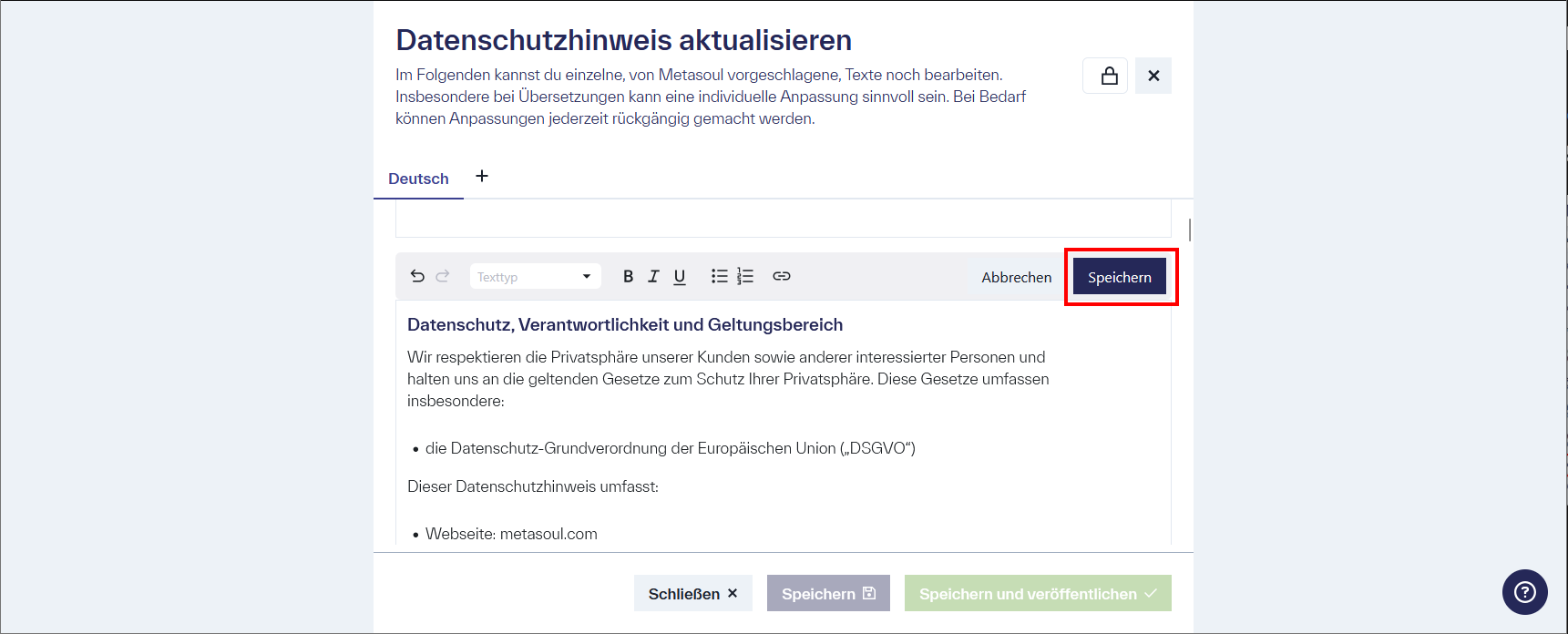1568x634 pixels.
Task: Click the text Dieser Datenschutzhinweis umfasst:
Action: 533,486
